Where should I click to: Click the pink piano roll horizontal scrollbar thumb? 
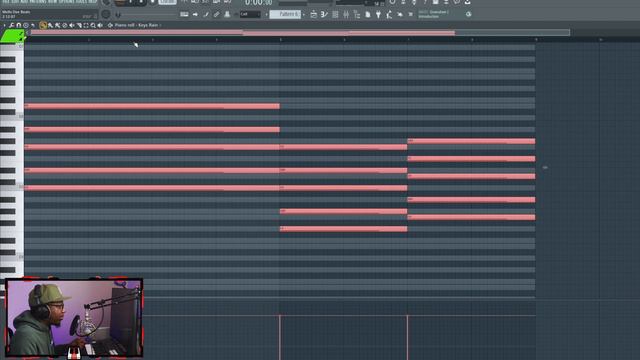tap(243, 32)
